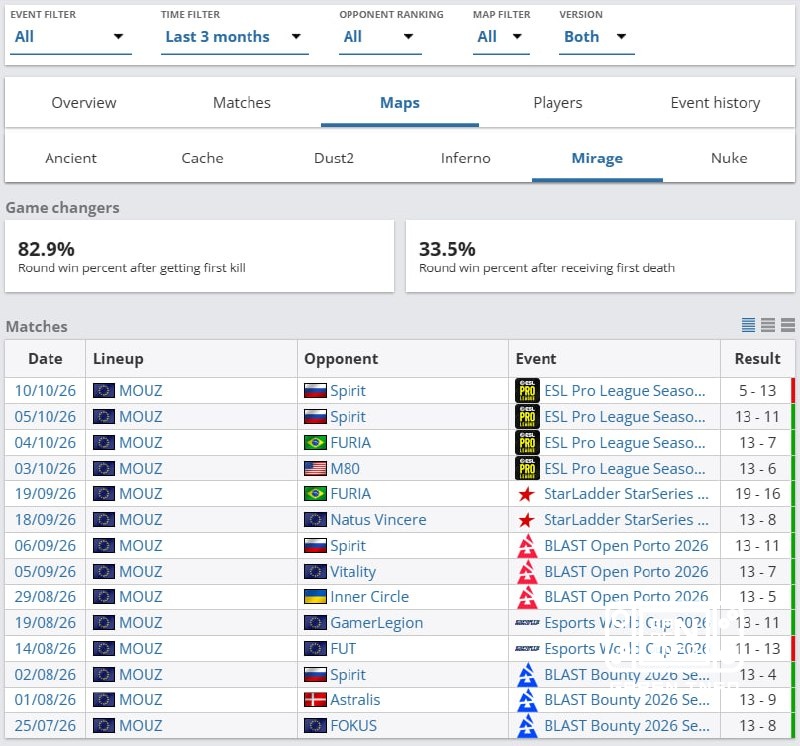Switch to the Dust2 map tab
The width and height of the screenshot is (800, 746).
pos(334,158)
